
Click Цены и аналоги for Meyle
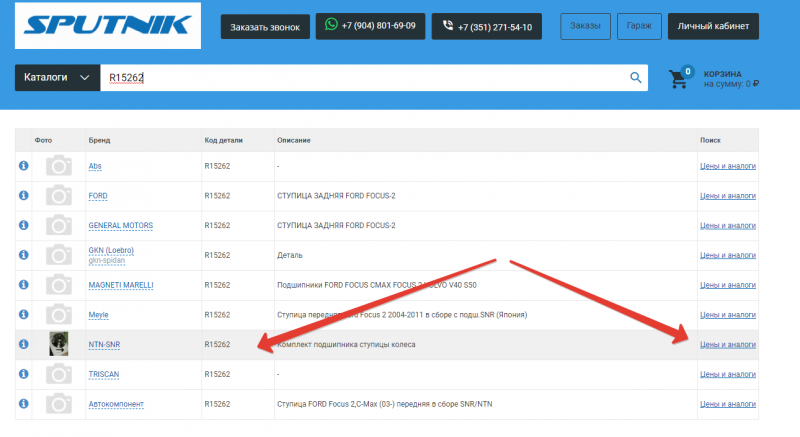[x=728, y=315]
